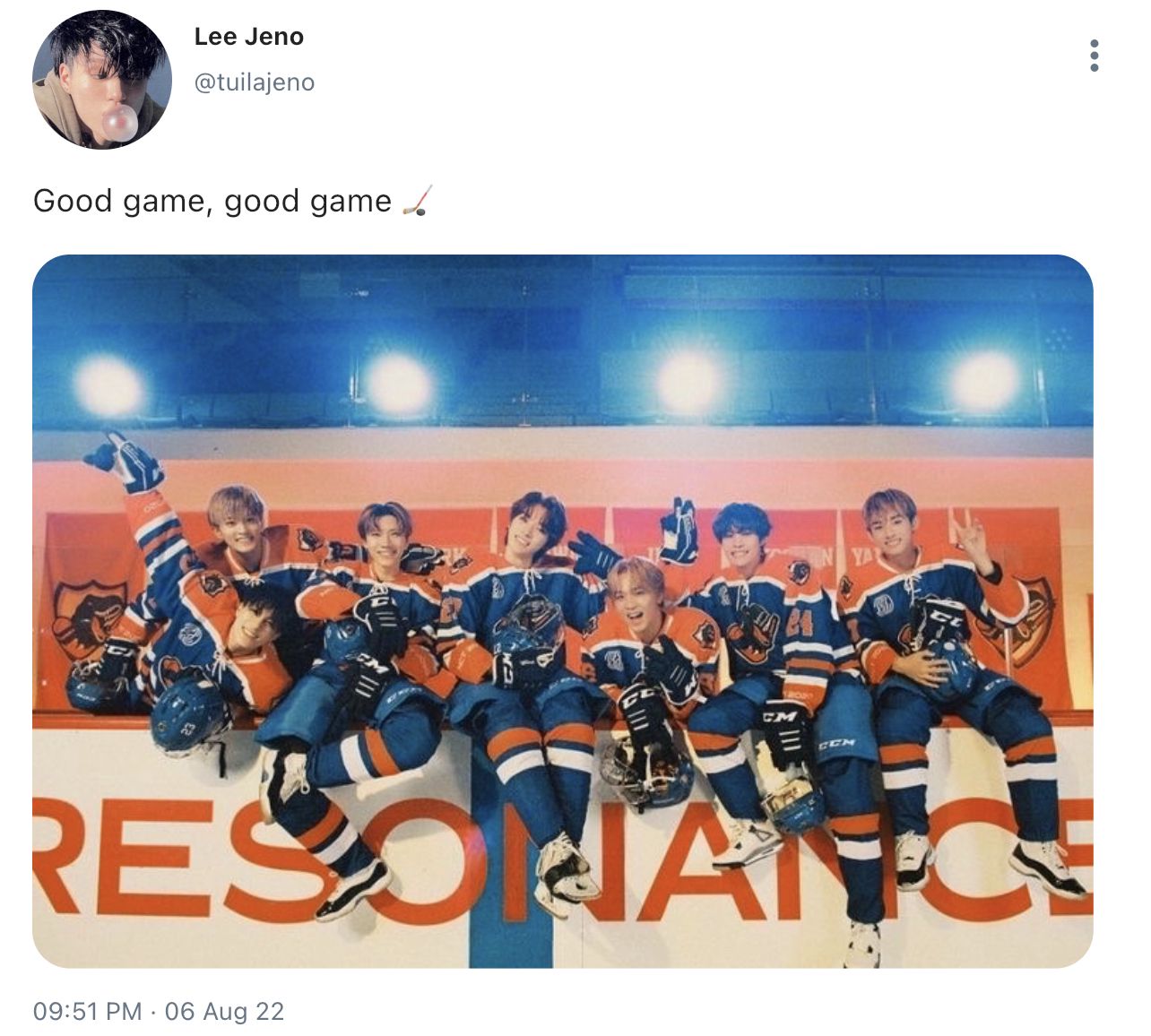Select the 'Good game, good game' tweet text
1151x1036 pixels.
click(x=212, y=201)
